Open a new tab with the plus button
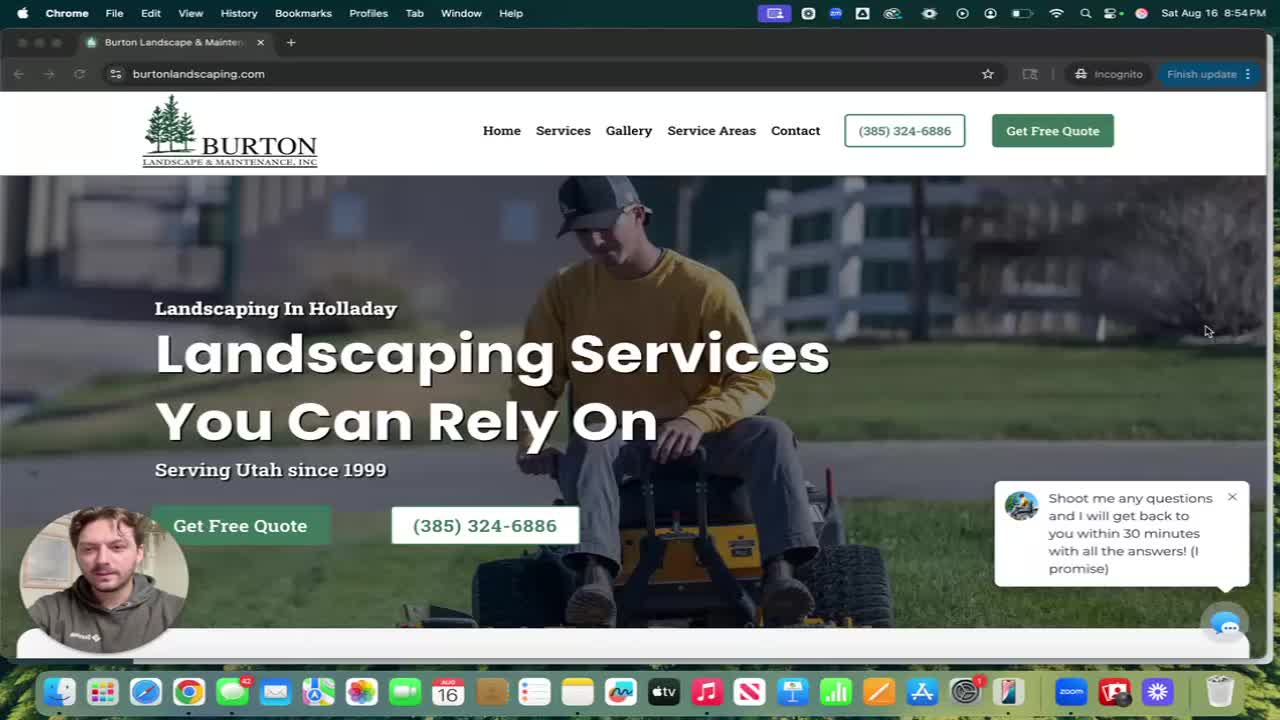This screenshot has width=1280, height=720. pyautogui.click(x=291, y=42)
